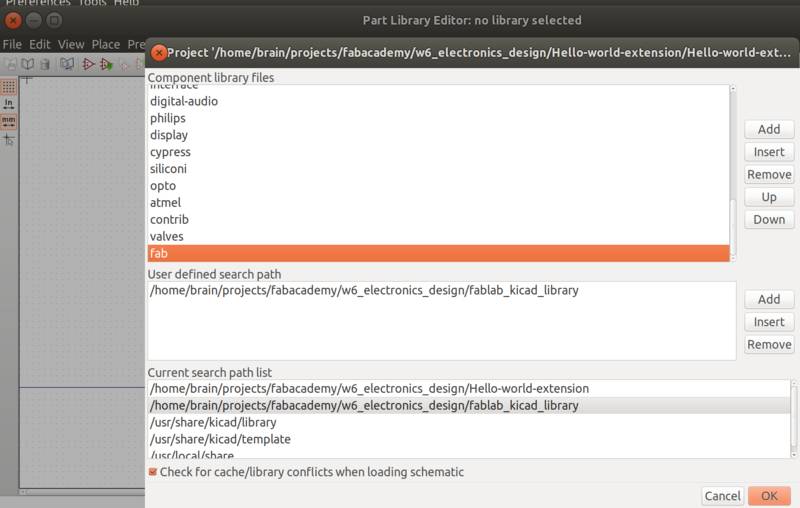Image resolution: width=800 pixels, height=508 pixels.
Task: Remove the user defined search path
Action: (x=769, y=344)
